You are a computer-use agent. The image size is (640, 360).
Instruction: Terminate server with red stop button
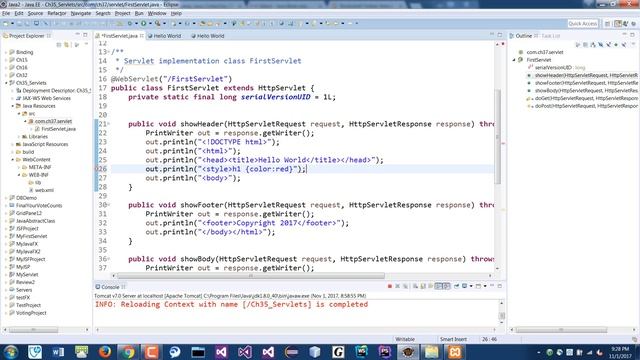390,287
